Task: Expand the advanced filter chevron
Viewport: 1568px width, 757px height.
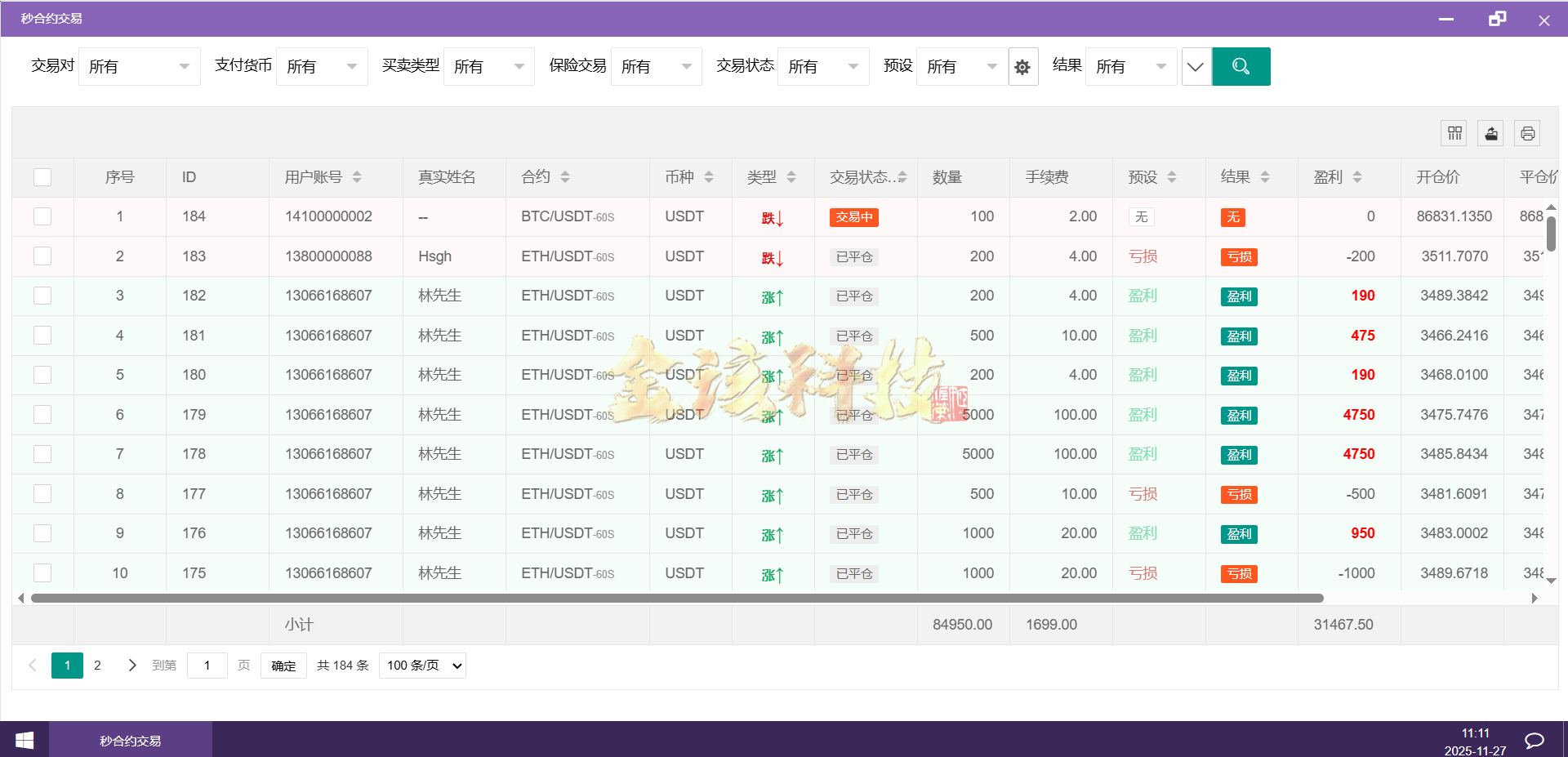Action: coord(1196,66)
